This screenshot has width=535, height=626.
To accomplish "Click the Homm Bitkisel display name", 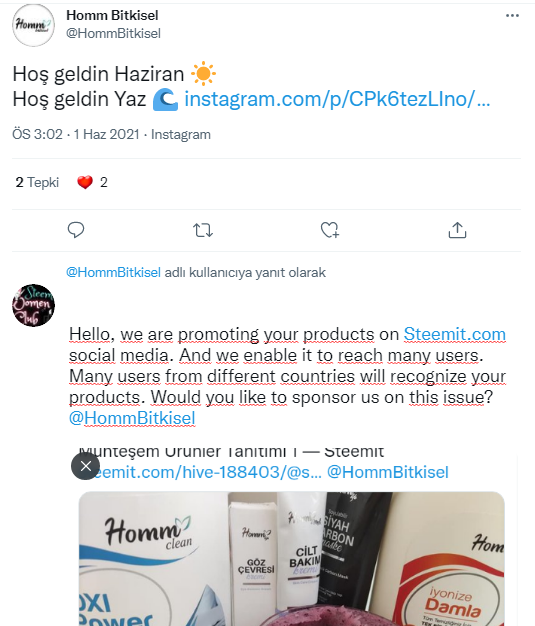I will [112, 15].
